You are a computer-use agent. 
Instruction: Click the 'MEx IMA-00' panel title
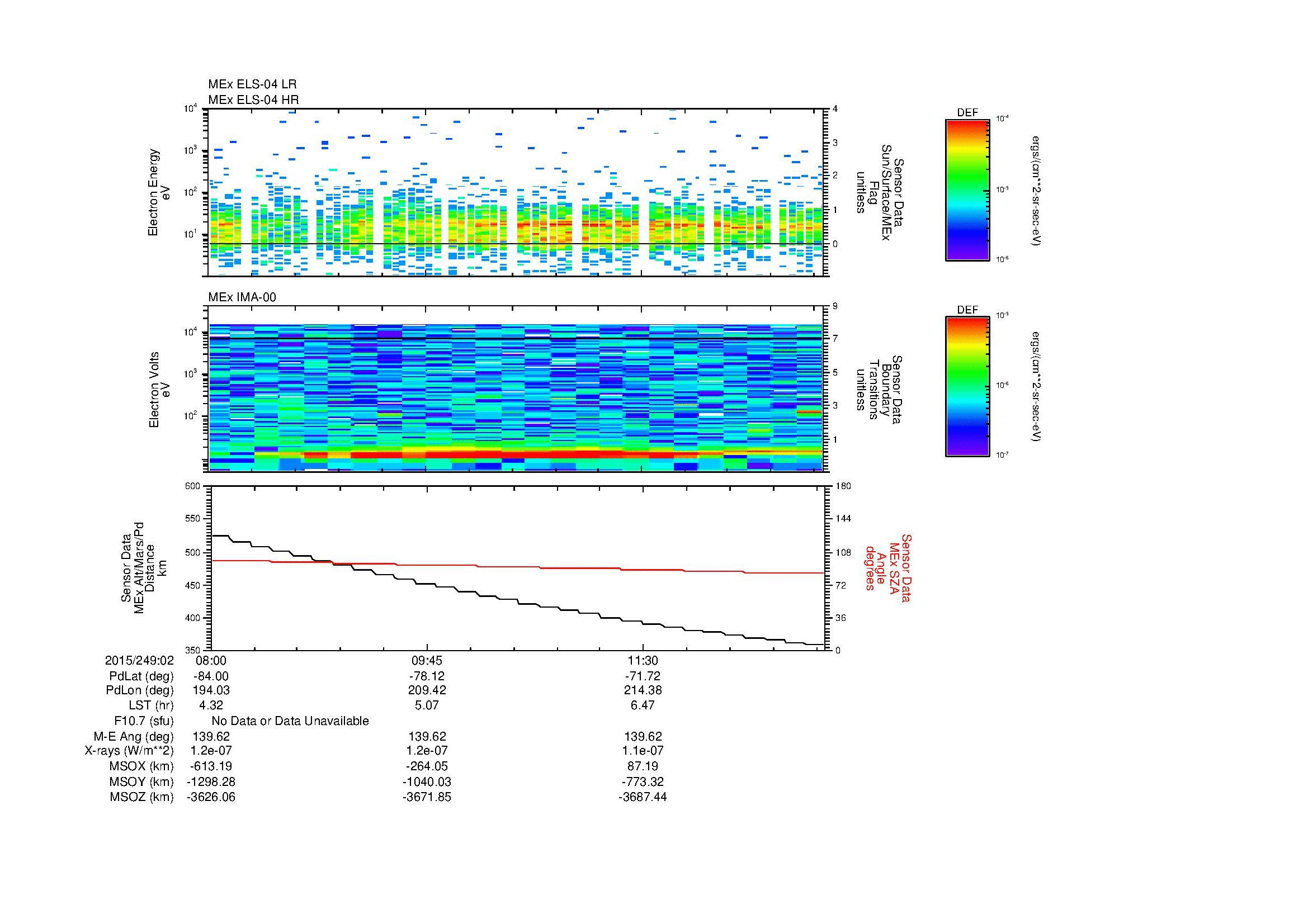(242, 297)
